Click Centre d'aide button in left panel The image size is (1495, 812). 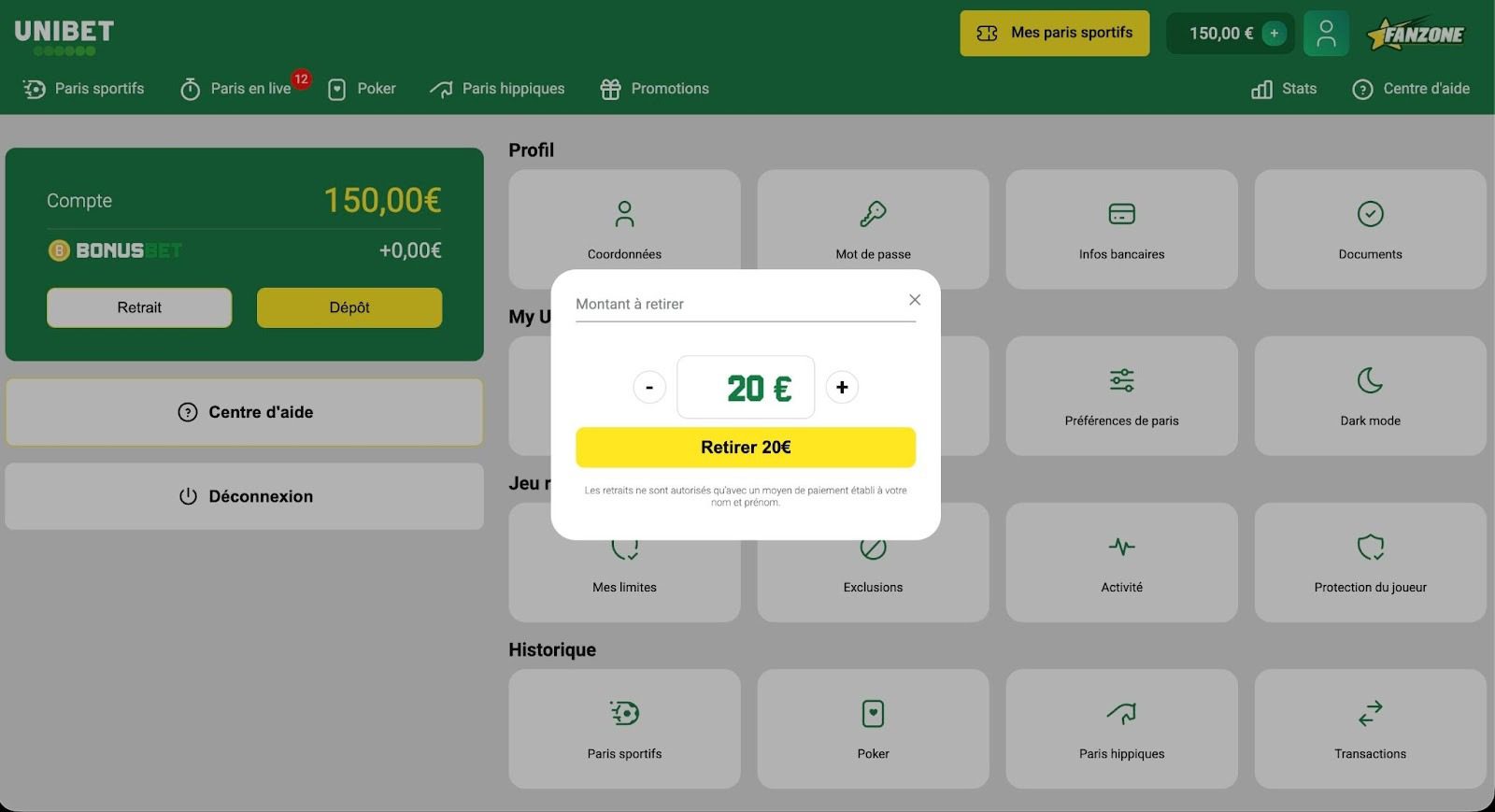pos(245,412)
